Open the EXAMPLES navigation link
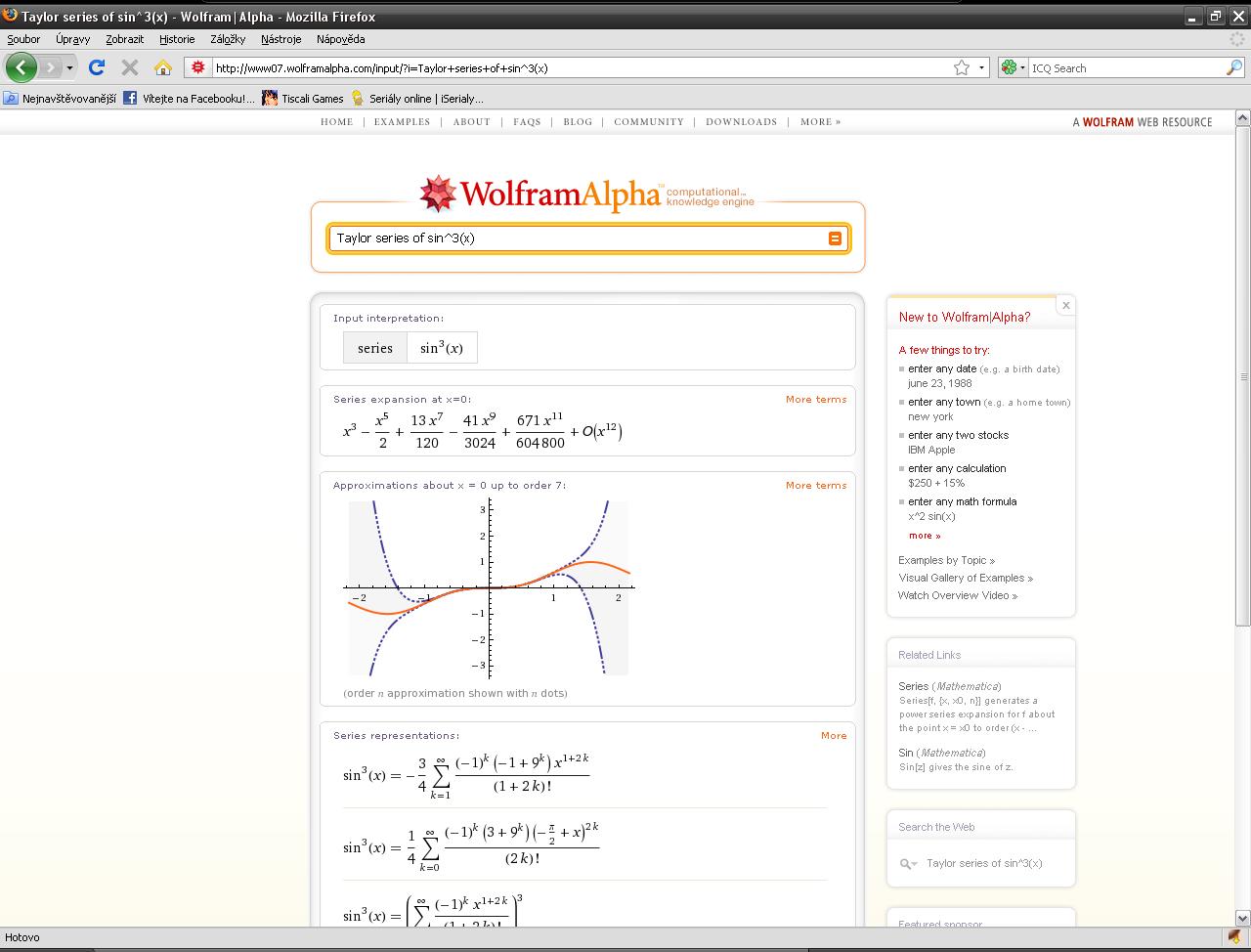 (402, 122)
